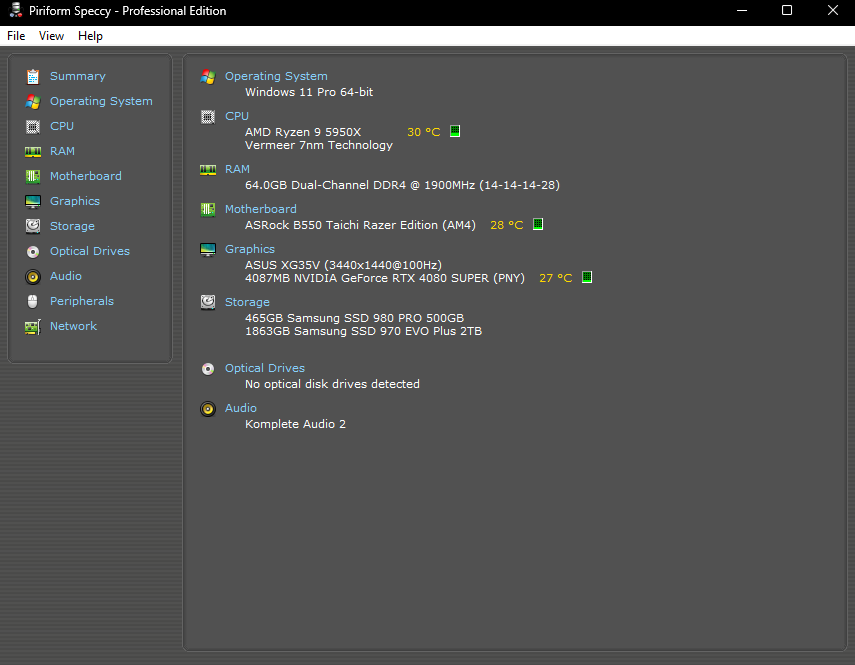The width and height of the screenshot is (855, 665).
Task: Select Optical Drives in sidebar
Action: click(x=90, y=251)
